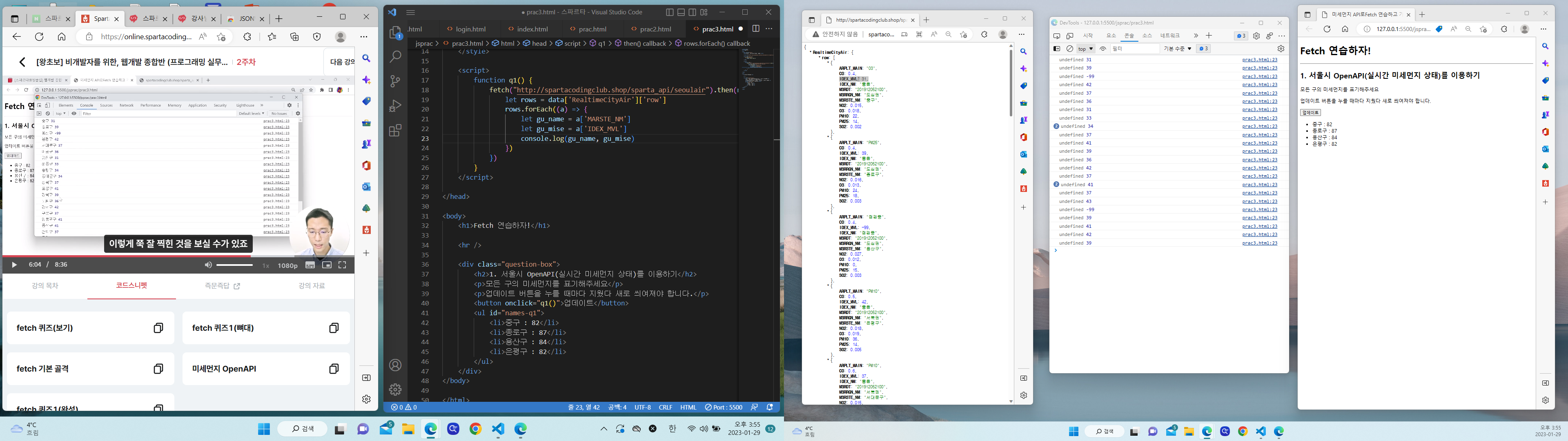Change playback speed 1x on video
This screenshot has height=441, width=1568.
pos(265,265)
